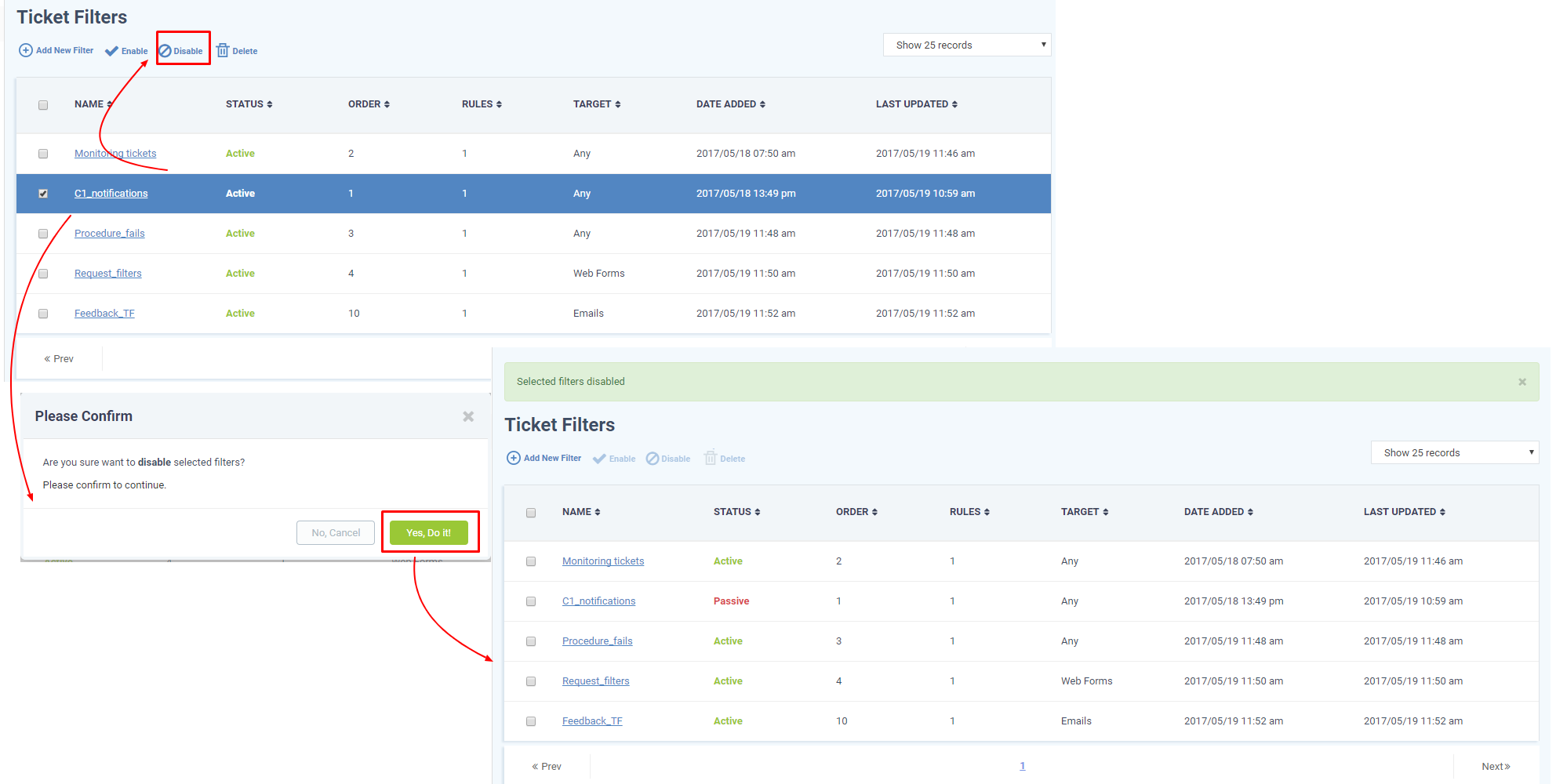Image resolution: width=1556 pixels, height=784 pixels.
Task: Click Delete trash icon in top toolbar
Action: click(223, 50)
